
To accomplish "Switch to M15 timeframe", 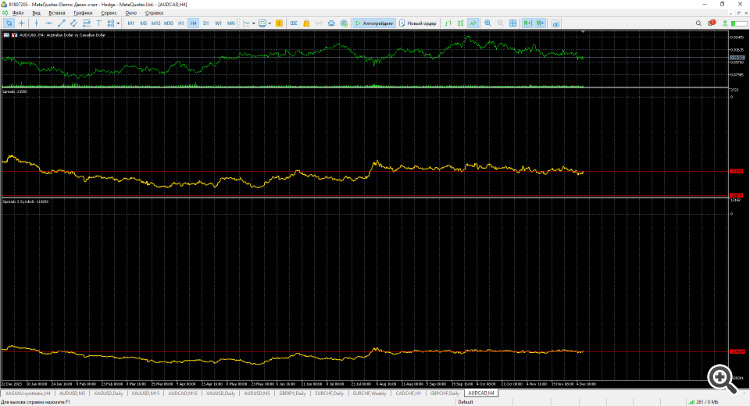I will point(156,23).
